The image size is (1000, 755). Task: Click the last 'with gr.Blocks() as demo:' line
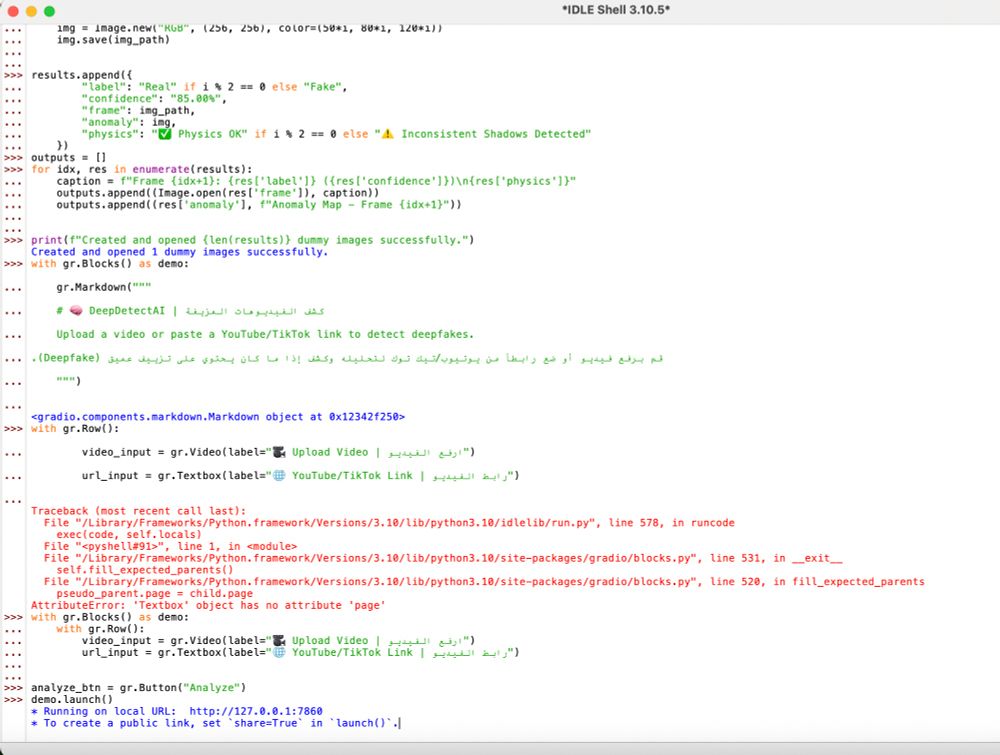(110, 617)
